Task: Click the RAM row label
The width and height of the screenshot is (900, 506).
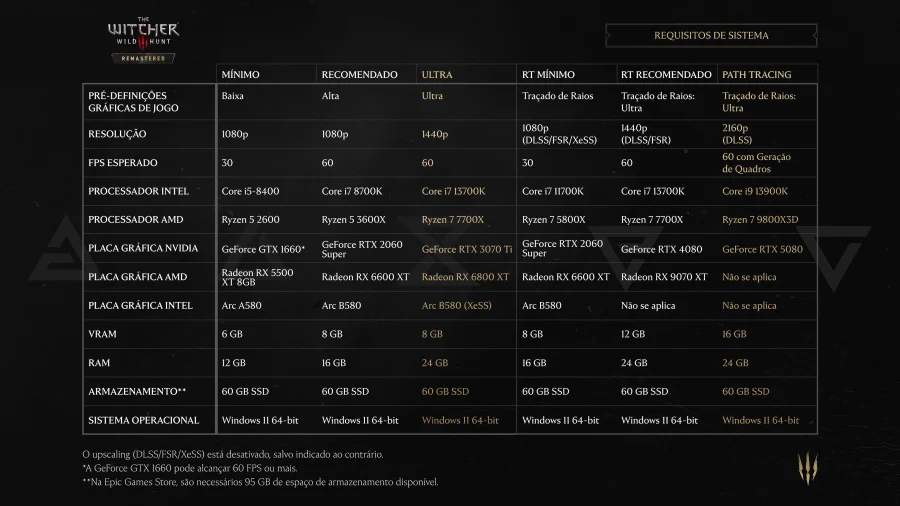Action: click(99, 363)
